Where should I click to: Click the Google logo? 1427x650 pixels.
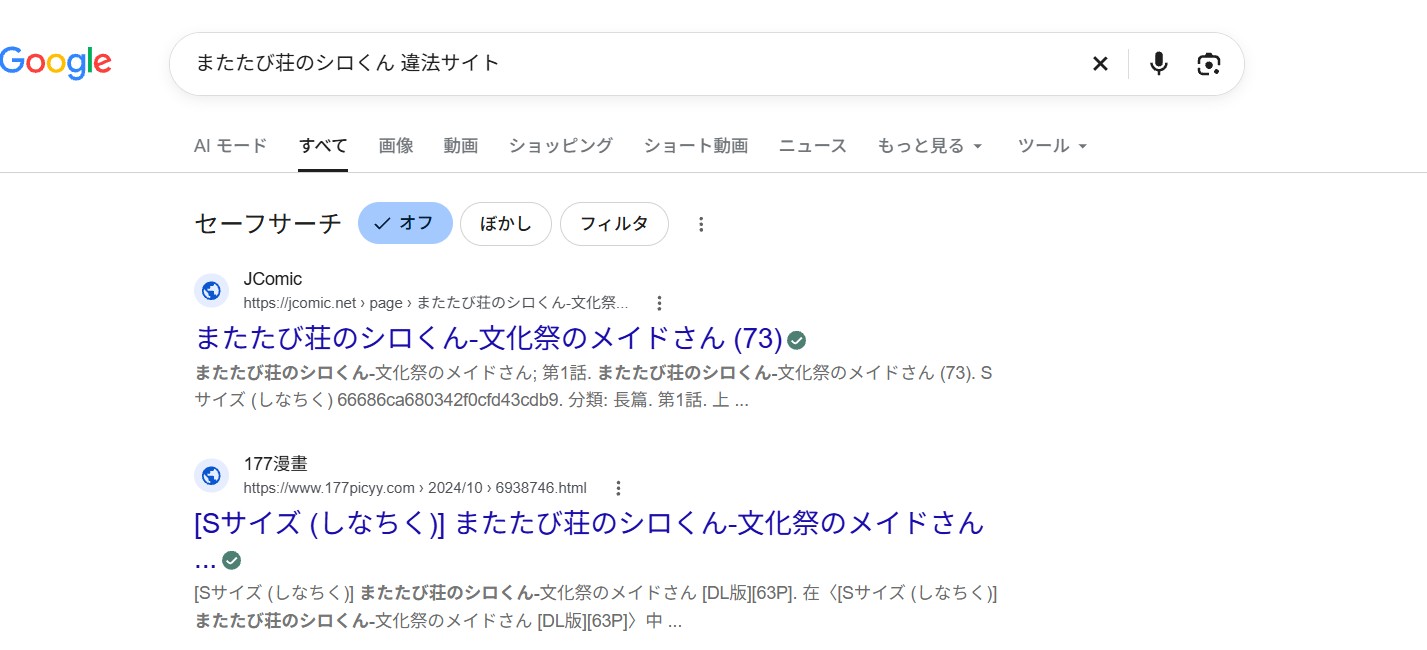tap(55, 63)
